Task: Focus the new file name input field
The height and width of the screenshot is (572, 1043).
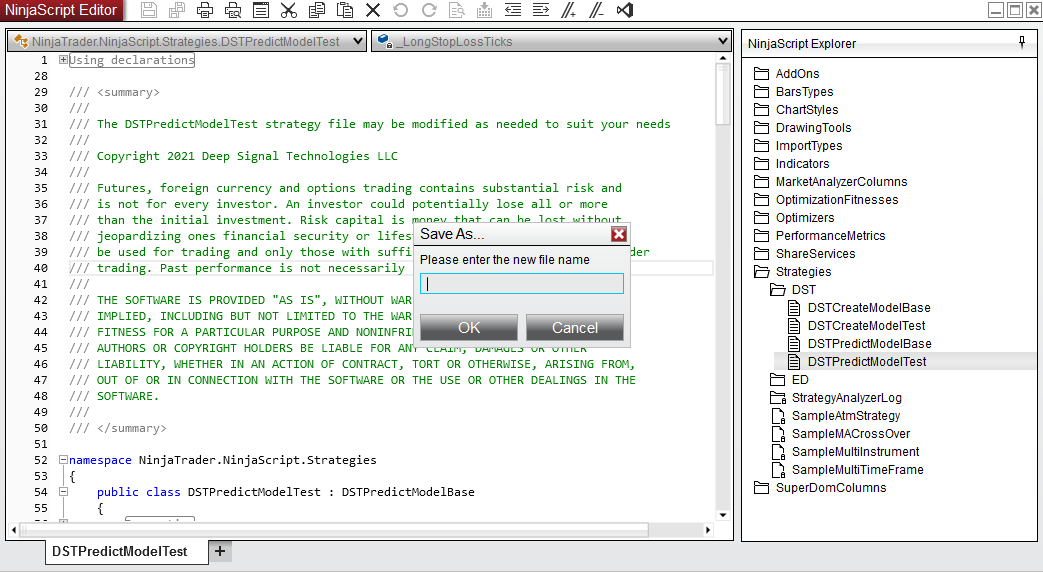Action: (522, 283)
